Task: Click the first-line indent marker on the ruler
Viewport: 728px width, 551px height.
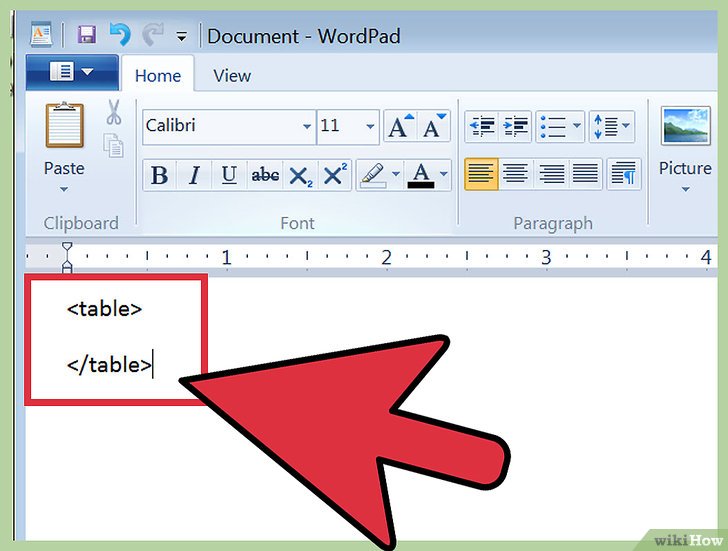Action: click(67, 248)
